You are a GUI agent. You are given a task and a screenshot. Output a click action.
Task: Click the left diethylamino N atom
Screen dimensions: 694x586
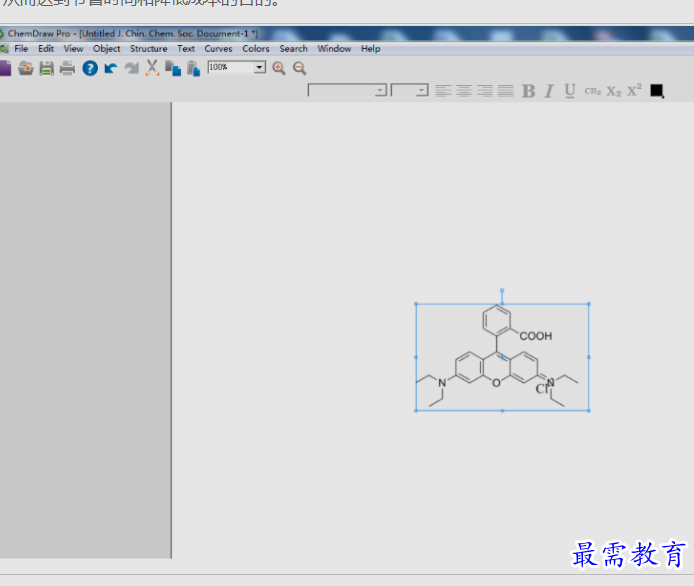point(442,383)
